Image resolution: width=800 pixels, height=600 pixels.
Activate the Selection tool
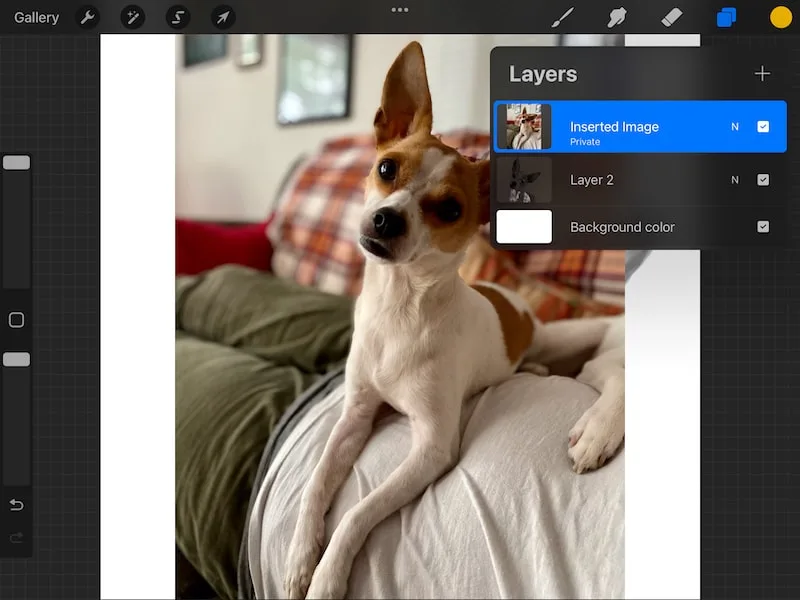tap(178, 17)
